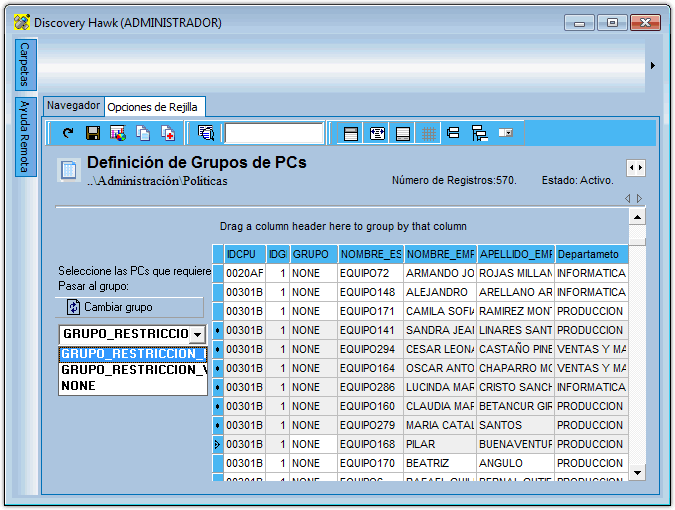Select the EQUIPO148 cell
The image size is (675, 510).
click(371, 292)
